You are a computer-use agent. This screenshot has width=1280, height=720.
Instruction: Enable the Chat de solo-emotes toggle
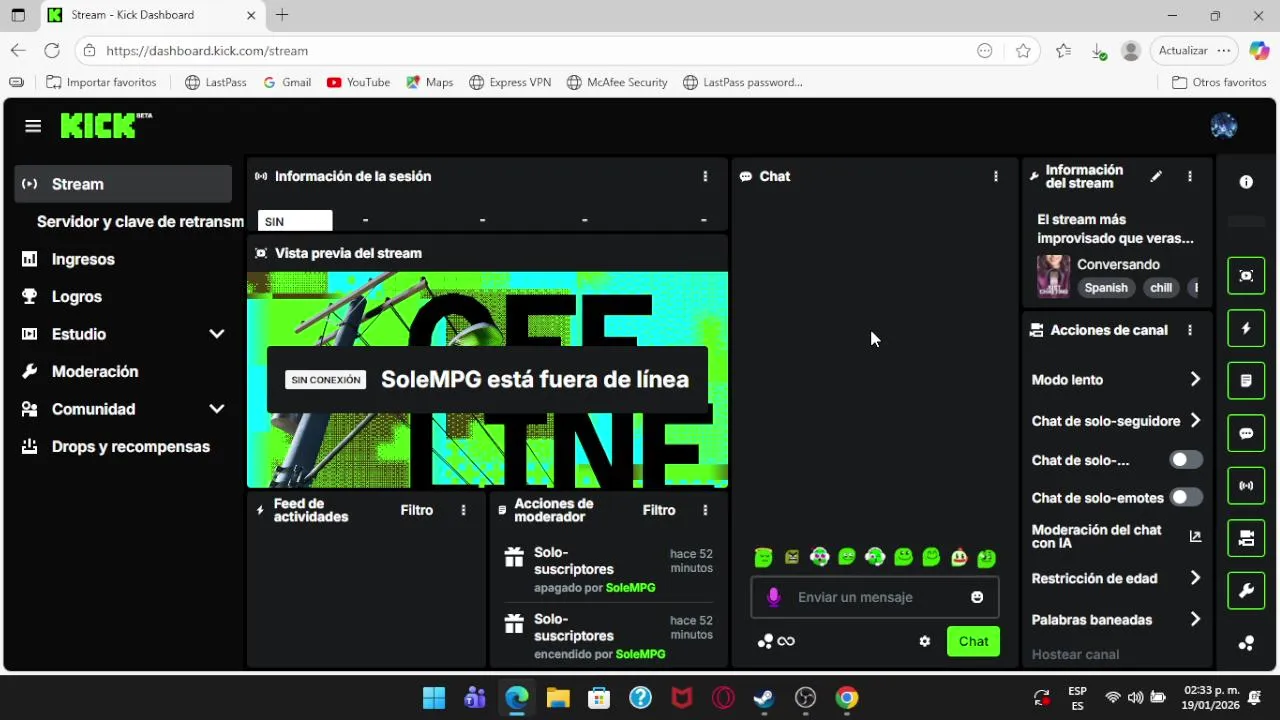1186,497
